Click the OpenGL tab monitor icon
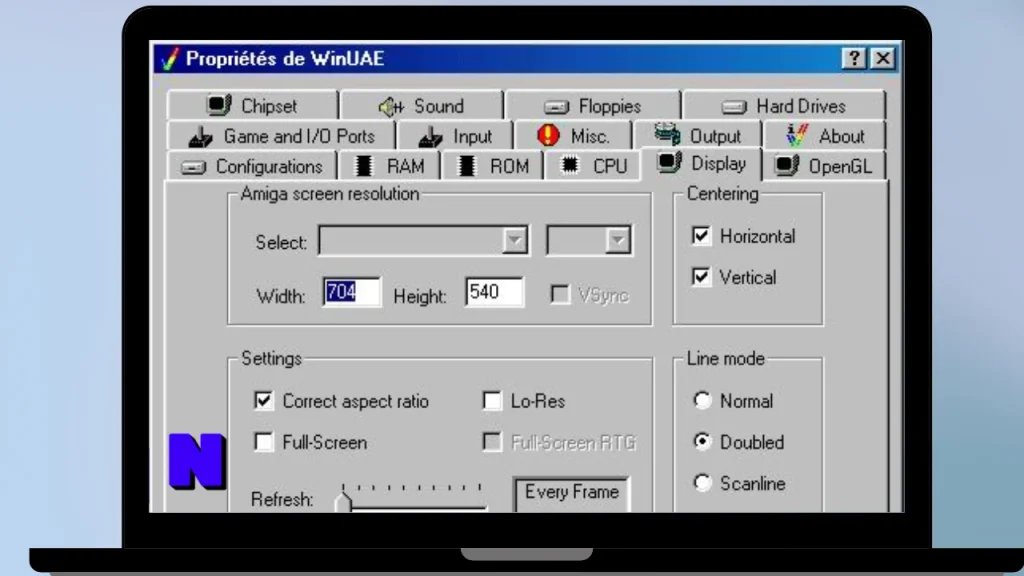Viewport: 1024px width, 576px height. (x=787, y=165)
